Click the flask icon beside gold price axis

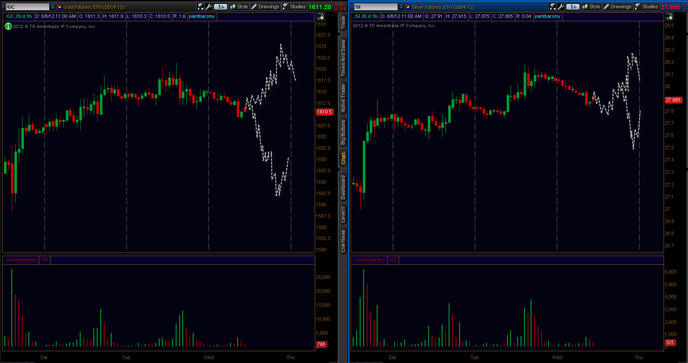click(321, 17)
